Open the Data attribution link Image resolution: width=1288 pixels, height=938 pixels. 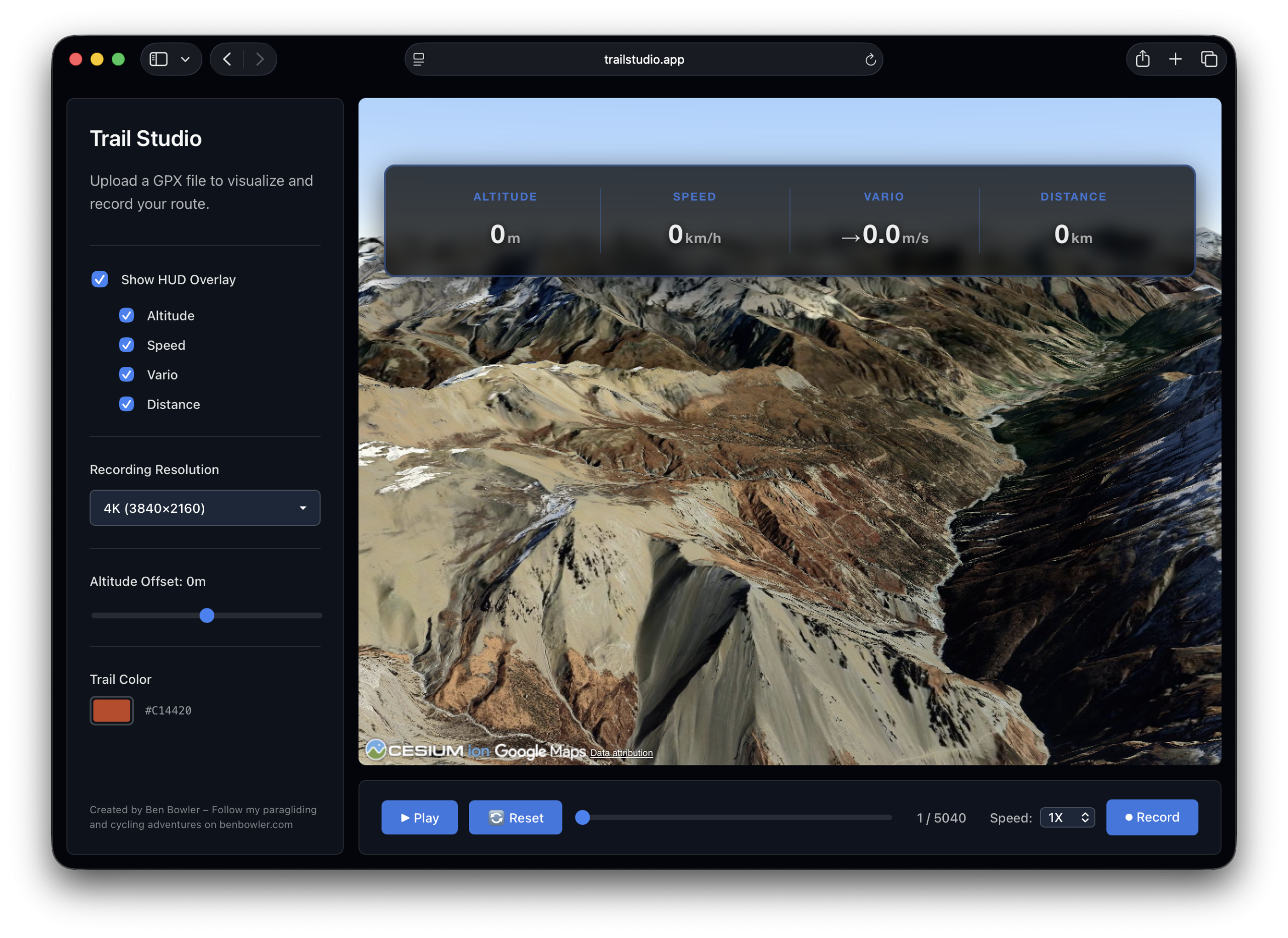click(621, 753)
